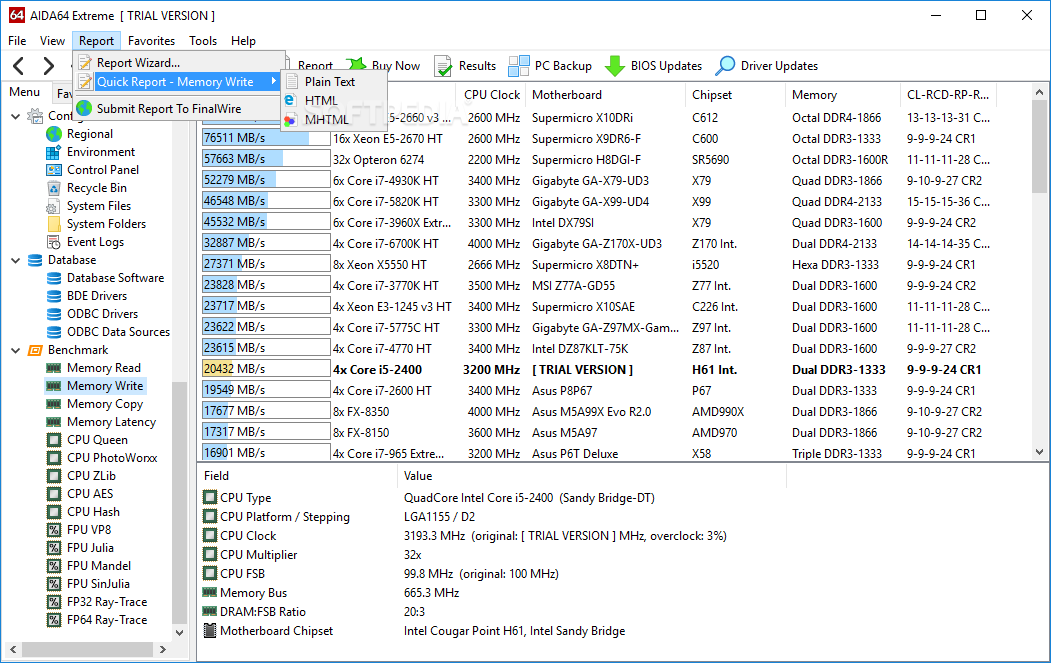
Task: Click the Regional globe icon
Action: coord(54,133)
